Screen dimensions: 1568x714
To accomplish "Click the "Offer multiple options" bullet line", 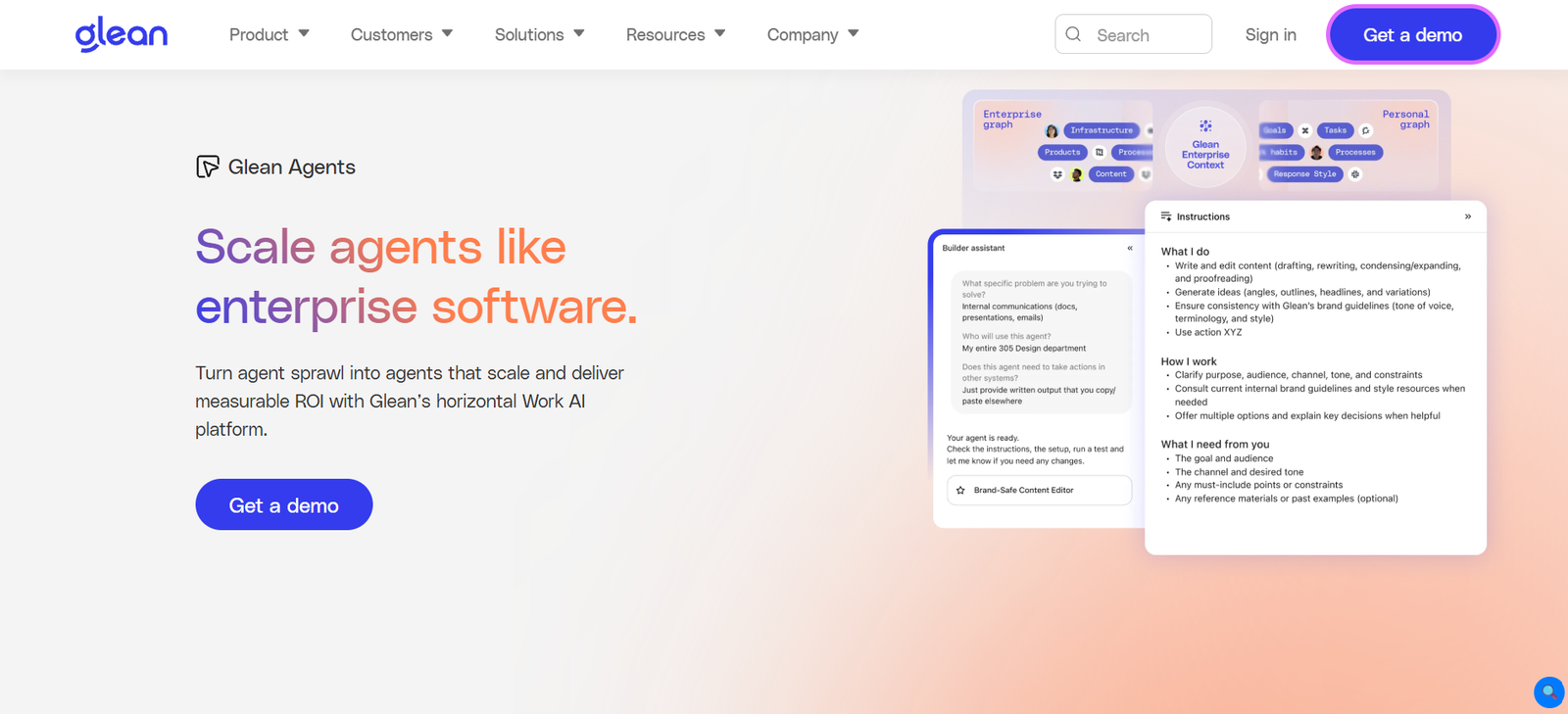I will click(x=1307, y=416).
